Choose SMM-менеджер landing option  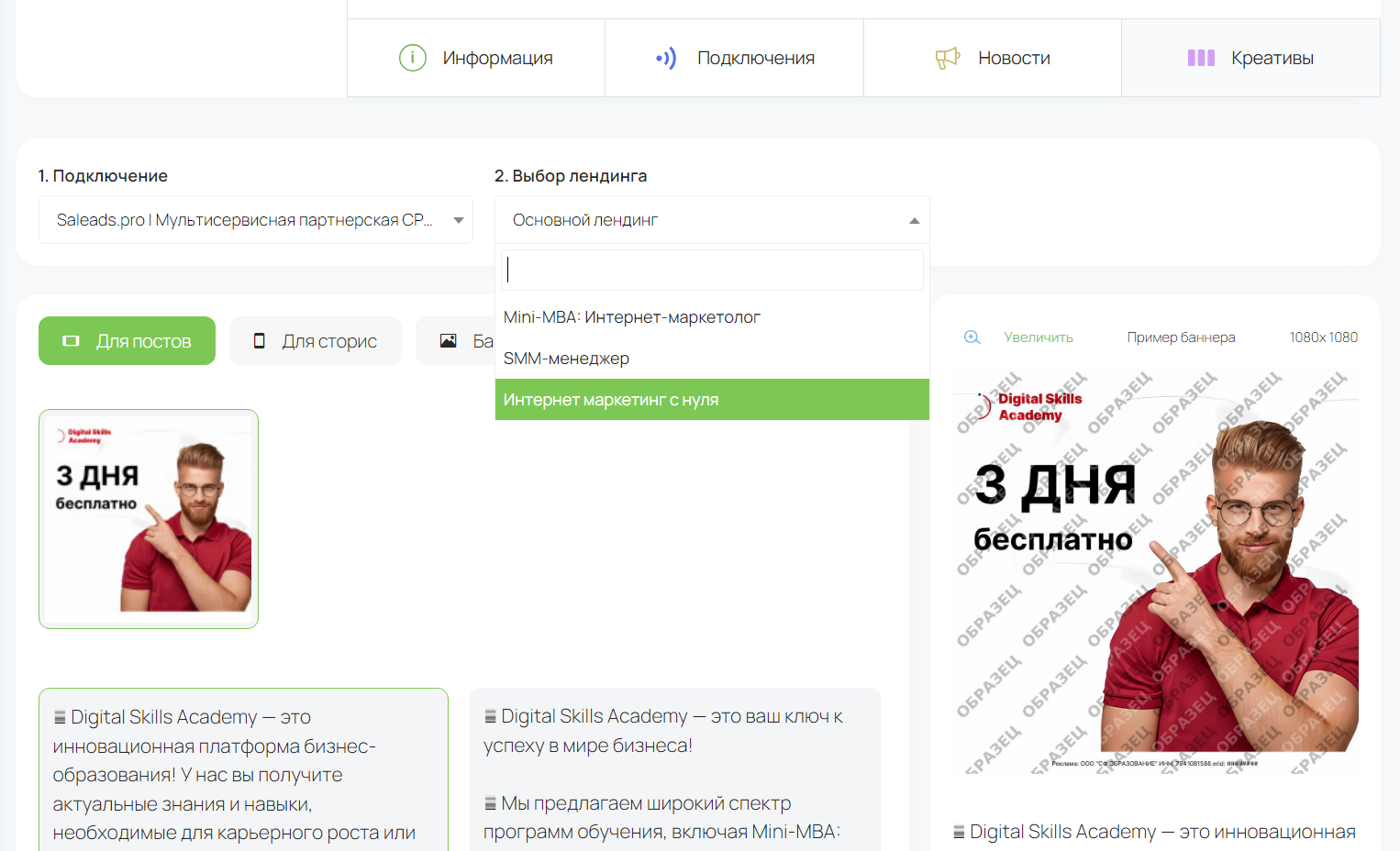[x=712, y=359]
